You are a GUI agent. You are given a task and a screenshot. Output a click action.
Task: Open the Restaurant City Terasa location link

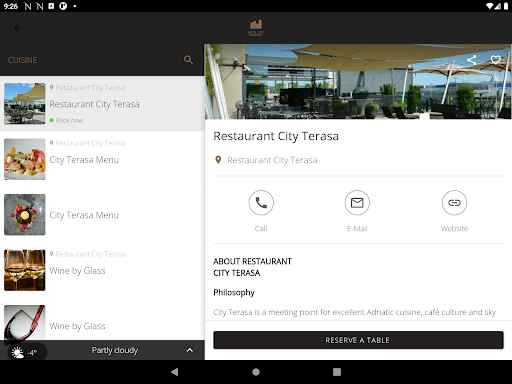pos(272,160)
